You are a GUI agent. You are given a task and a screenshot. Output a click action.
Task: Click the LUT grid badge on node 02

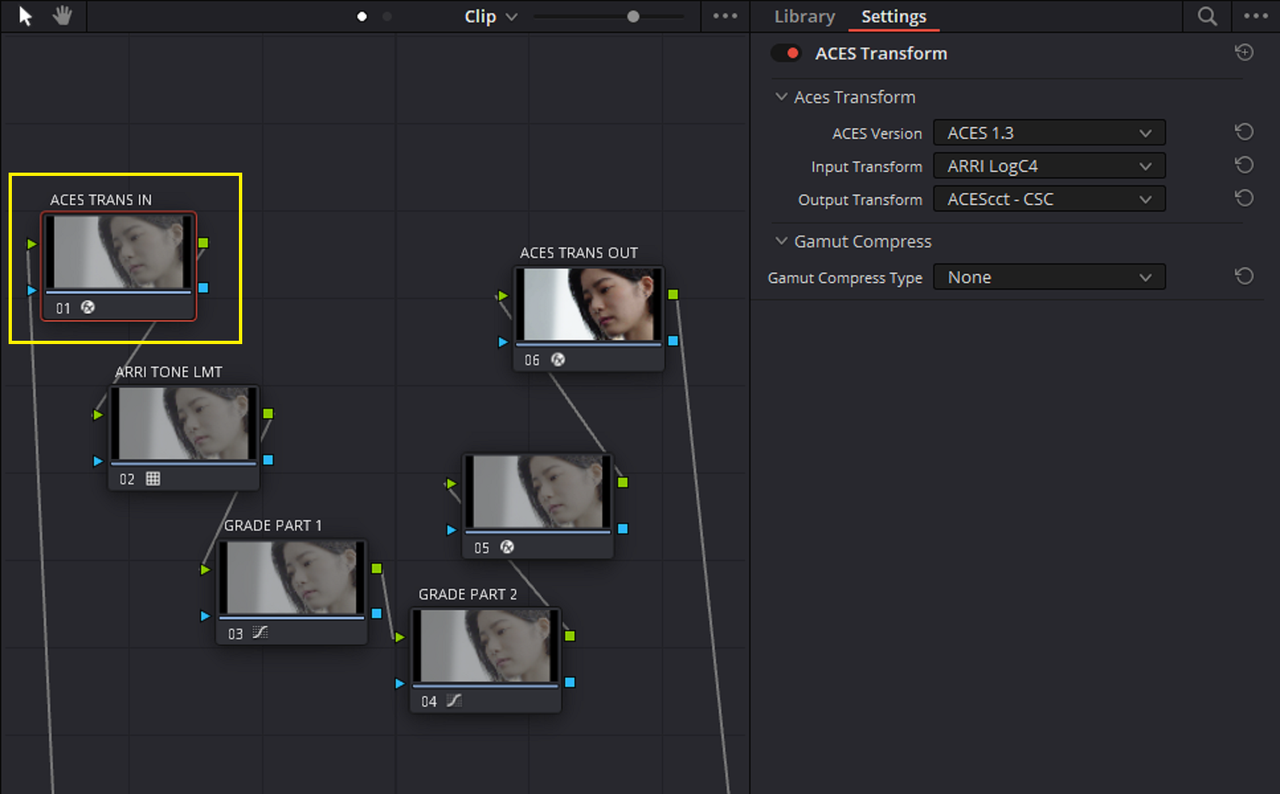click(153, 479)
